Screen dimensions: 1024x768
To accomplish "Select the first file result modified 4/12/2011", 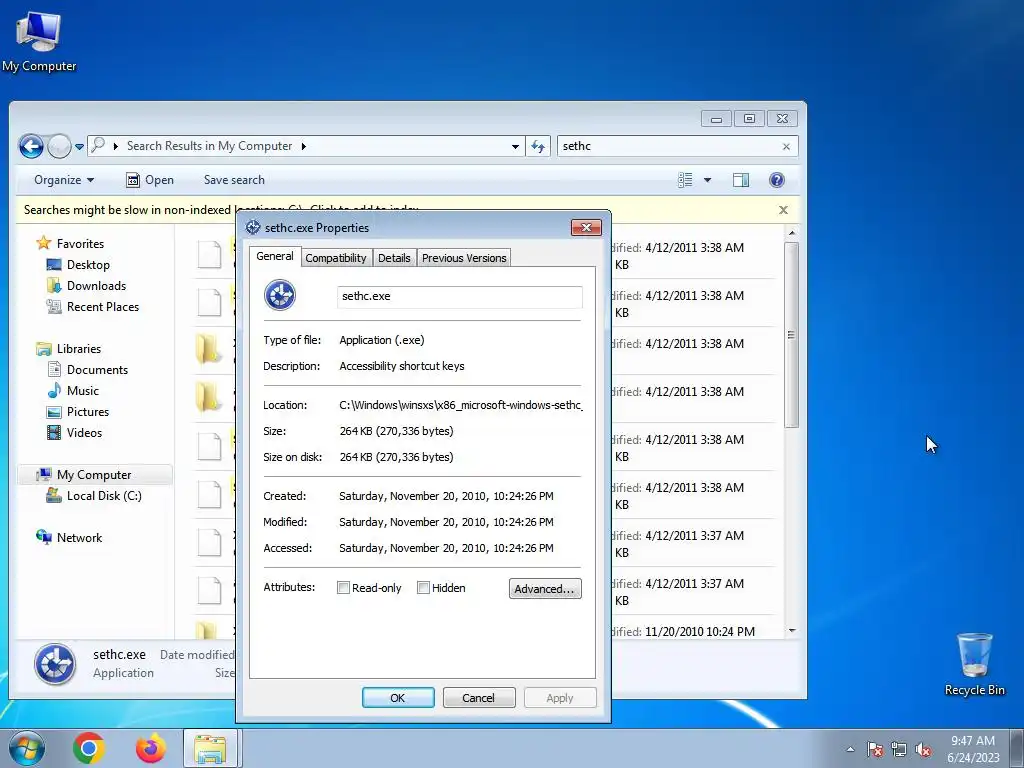I will click(x=487, y=255).
